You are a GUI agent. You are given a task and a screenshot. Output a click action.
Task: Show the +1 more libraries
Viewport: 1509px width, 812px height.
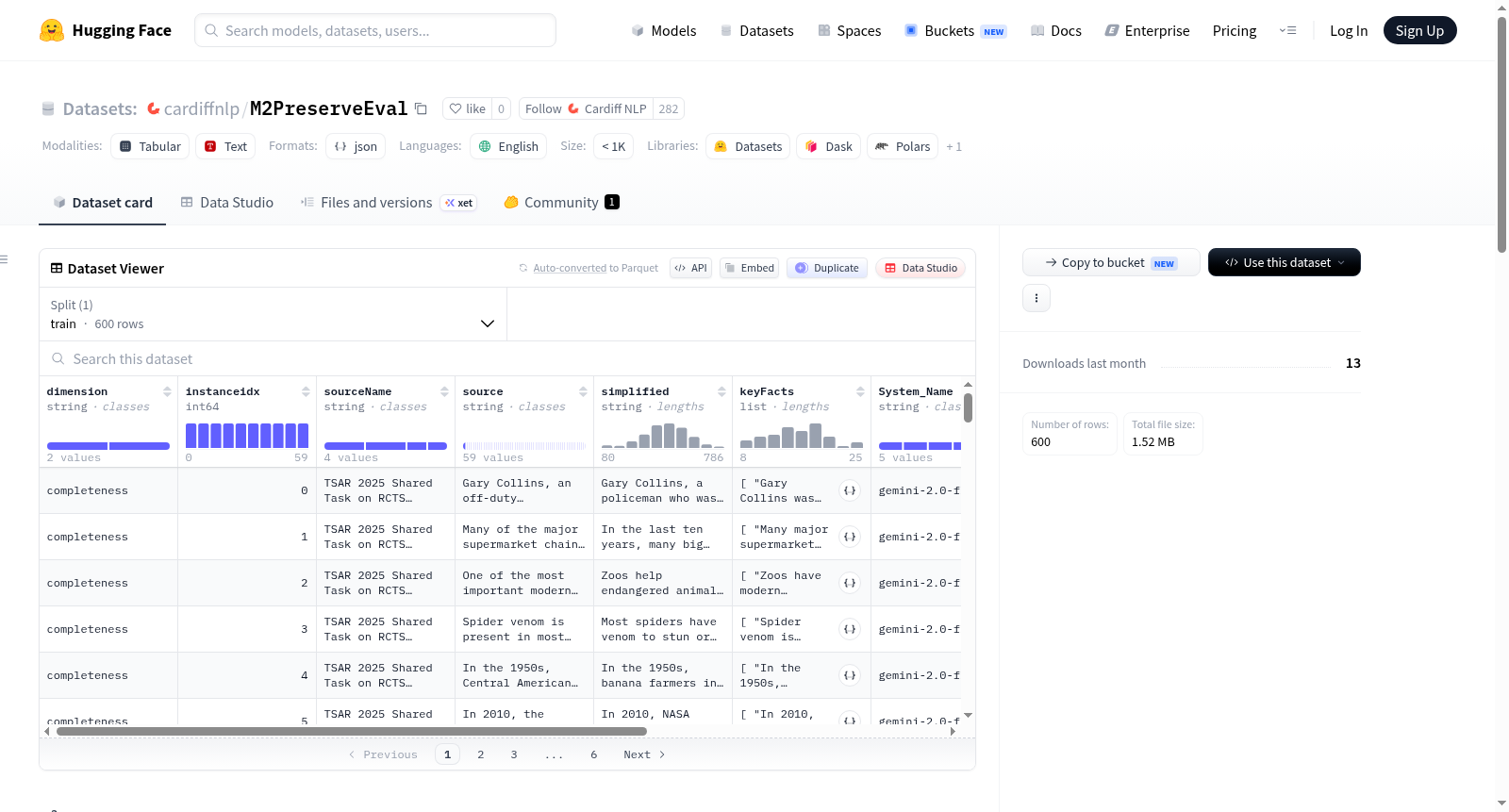(x=954, y=146)
